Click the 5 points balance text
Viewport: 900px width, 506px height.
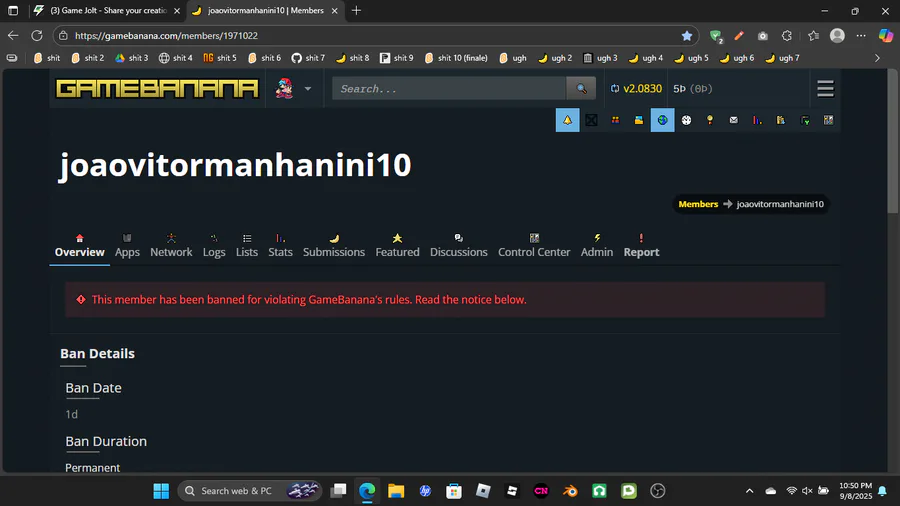tap(679, 88)
